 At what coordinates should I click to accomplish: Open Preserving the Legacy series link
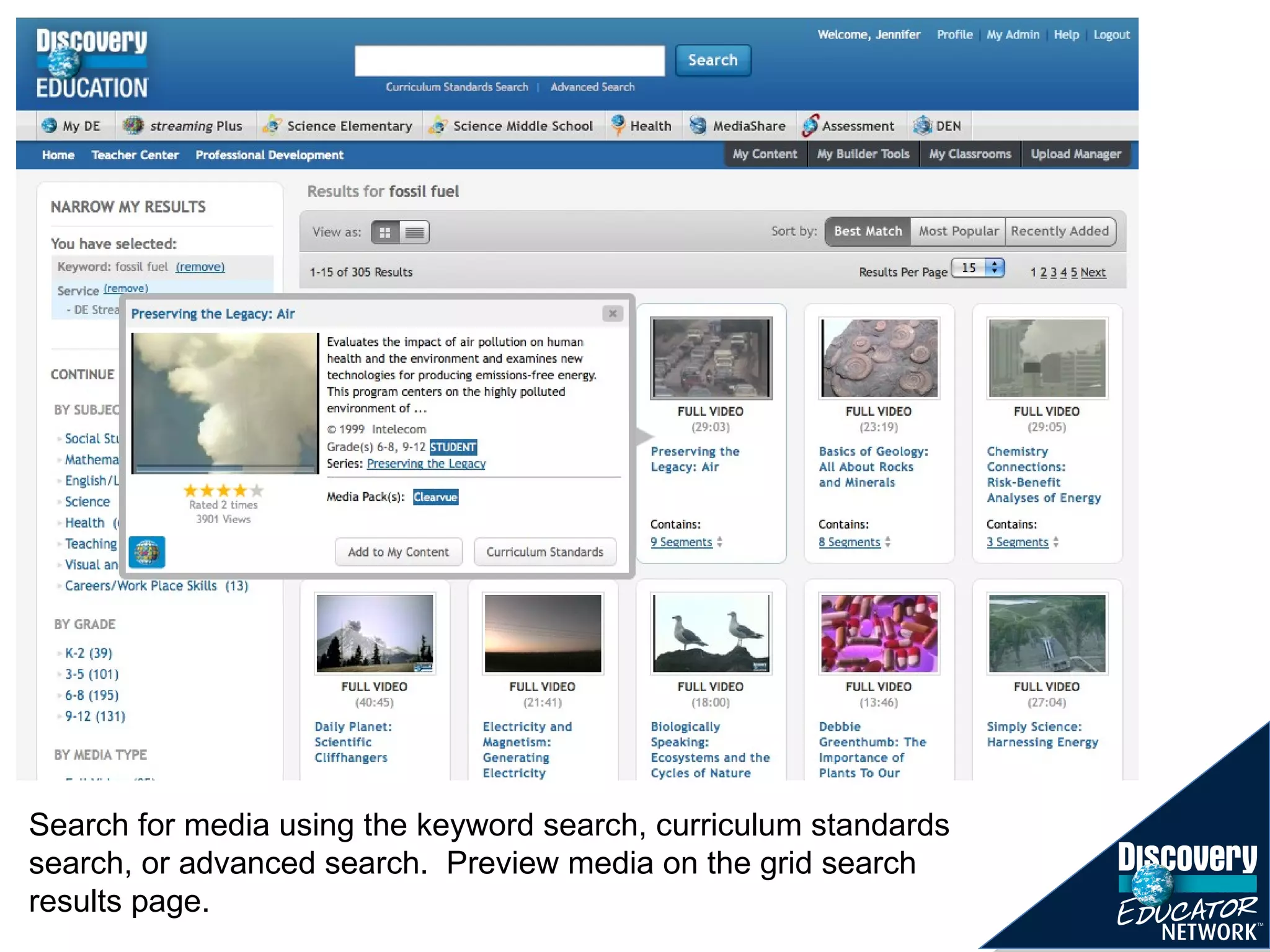[426, 464]
